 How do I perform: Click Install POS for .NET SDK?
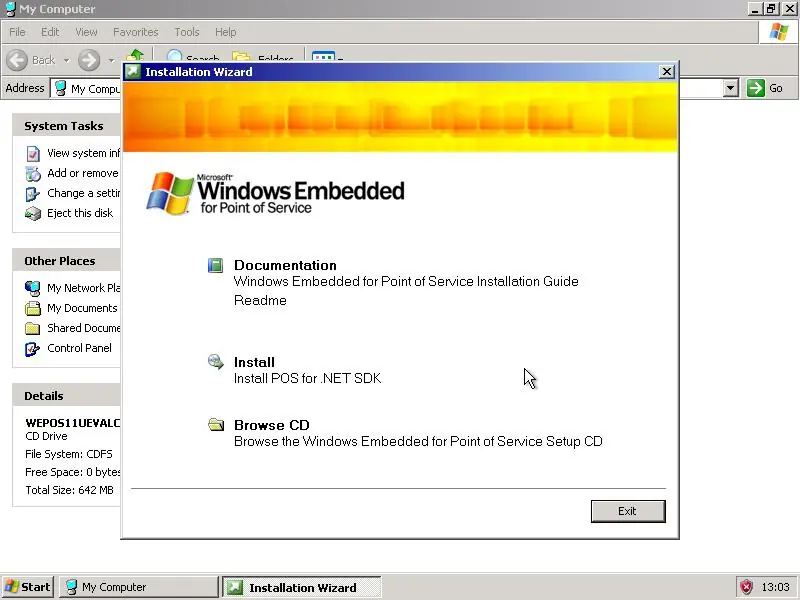tap(307, 378)
